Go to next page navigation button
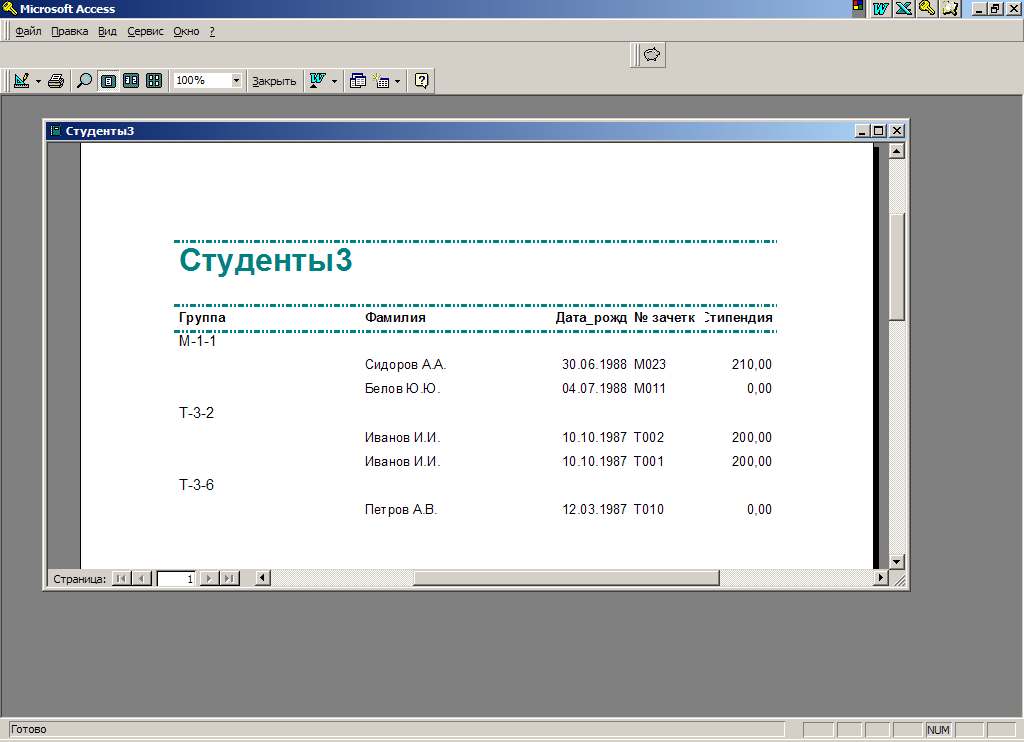This screenshot has width=1024, height=742. 208,578
